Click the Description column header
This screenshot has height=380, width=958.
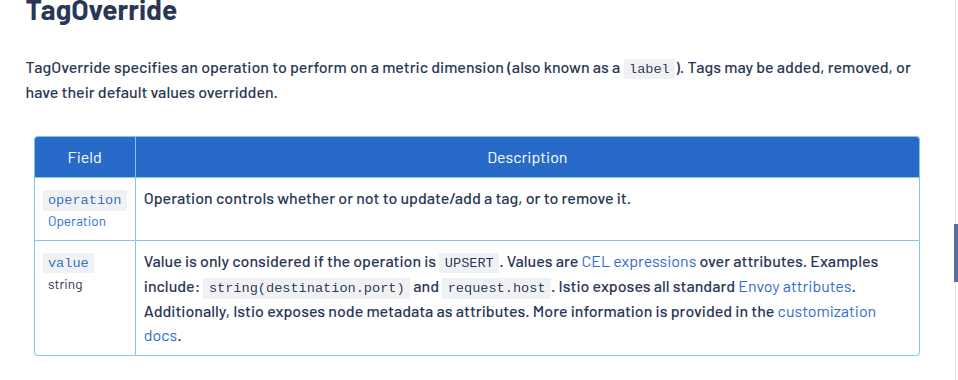click(x=527, y=158)
